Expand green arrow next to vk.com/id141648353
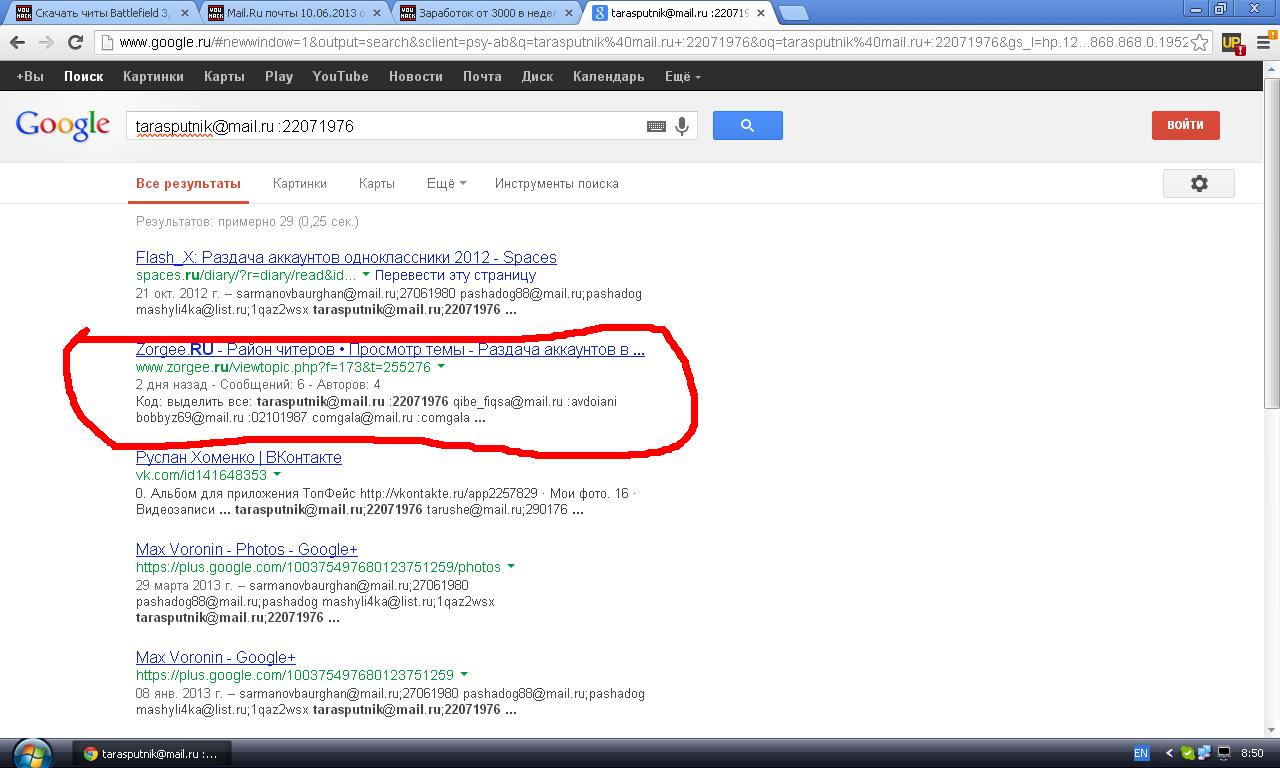1280x768 pixels. point(277,475)
